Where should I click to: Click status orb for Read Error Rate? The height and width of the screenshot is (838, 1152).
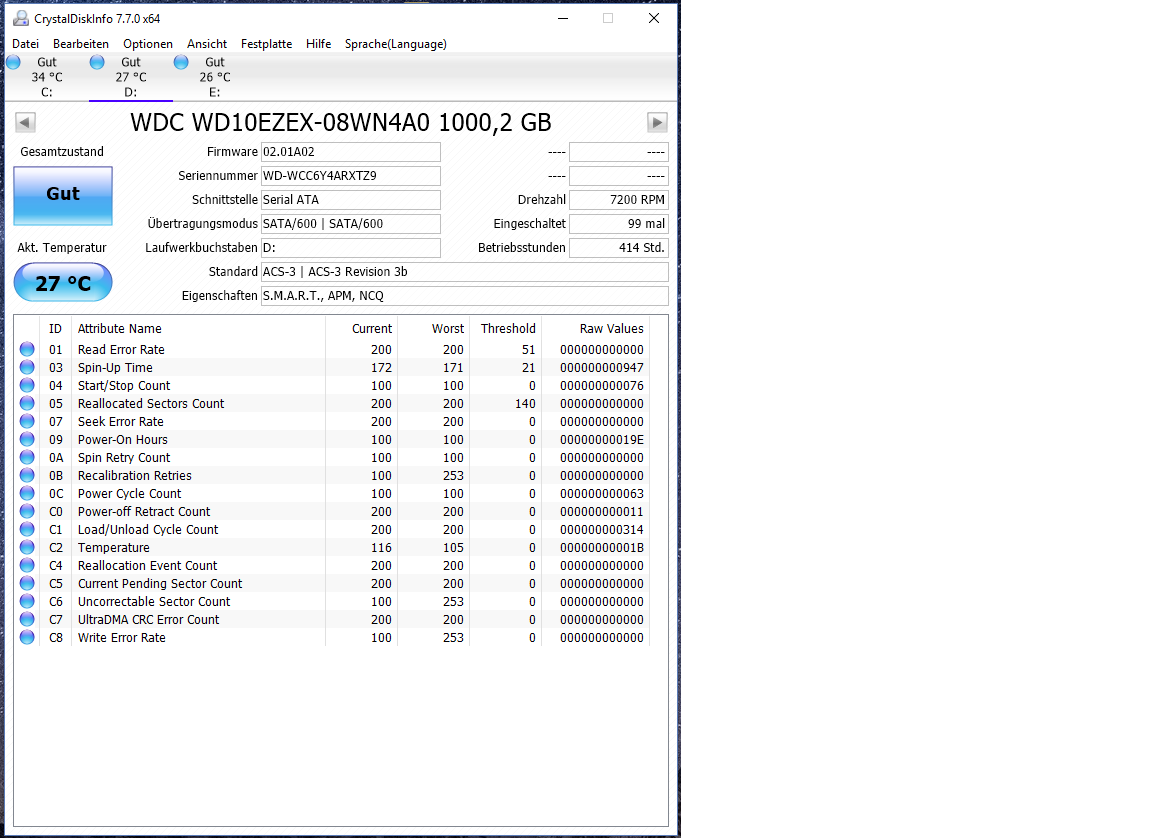27,349
